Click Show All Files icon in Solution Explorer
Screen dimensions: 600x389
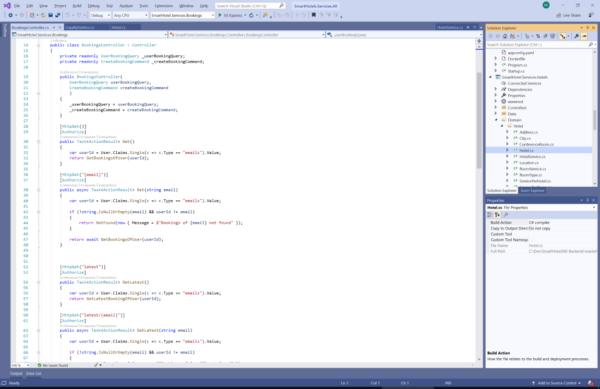point(553,36)
